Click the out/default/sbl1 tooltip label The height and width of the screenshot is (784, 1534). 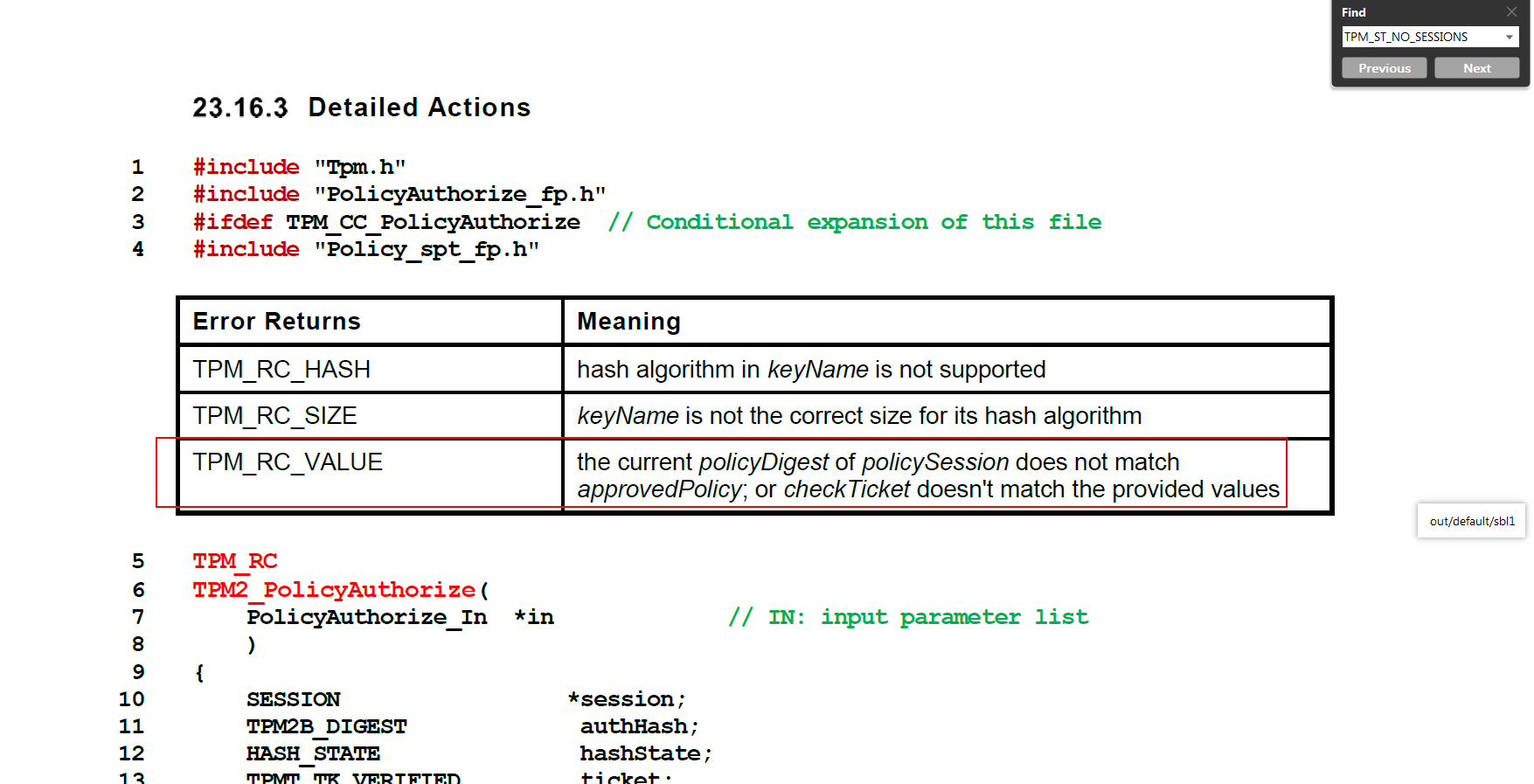coord(1472,521)
